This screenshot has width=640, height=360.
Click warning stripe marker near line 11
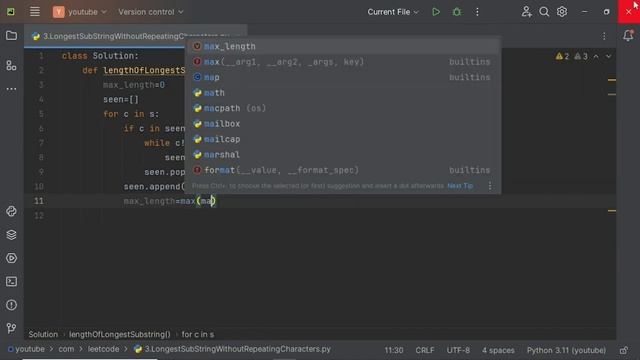coord(612,211)
